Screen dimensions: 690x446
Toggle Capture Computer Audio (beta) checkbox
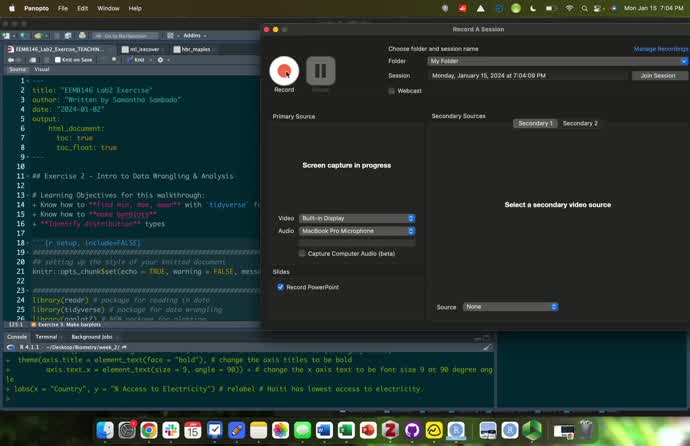(302, 253)
